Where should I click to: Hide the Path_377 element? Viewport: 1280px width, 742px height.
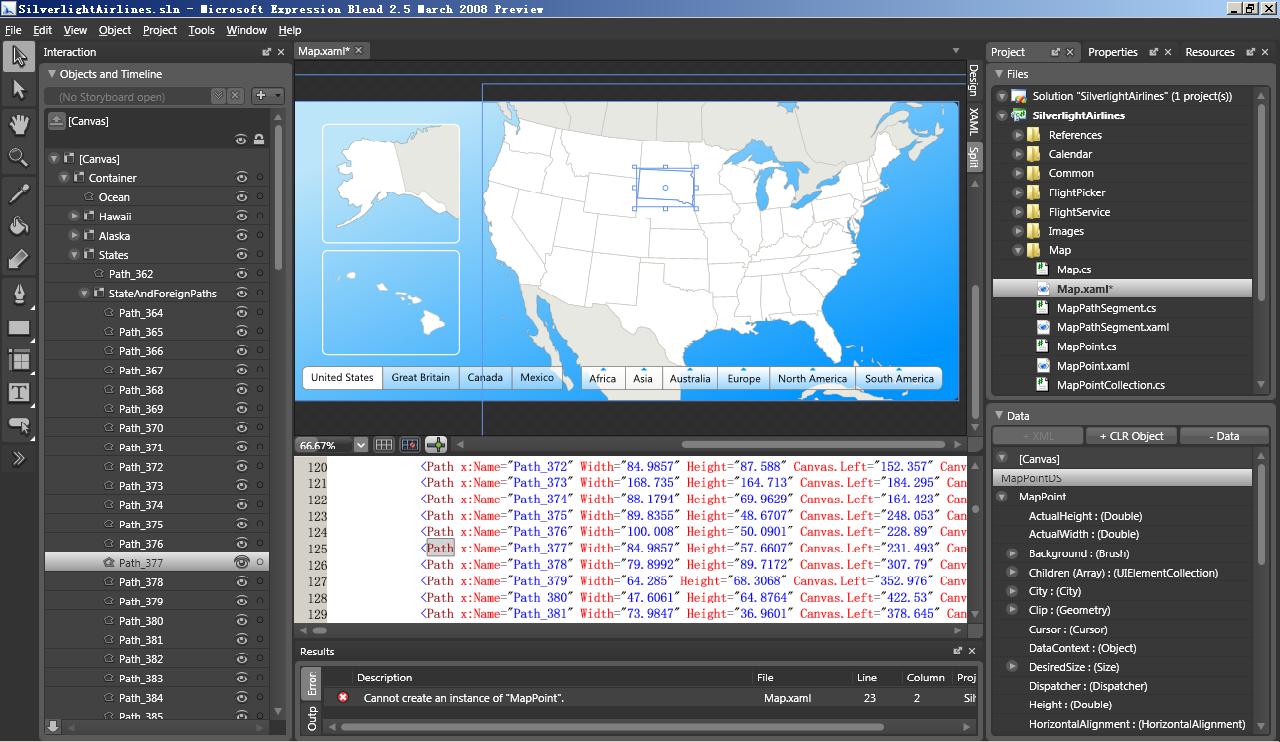tap(241, 563)
